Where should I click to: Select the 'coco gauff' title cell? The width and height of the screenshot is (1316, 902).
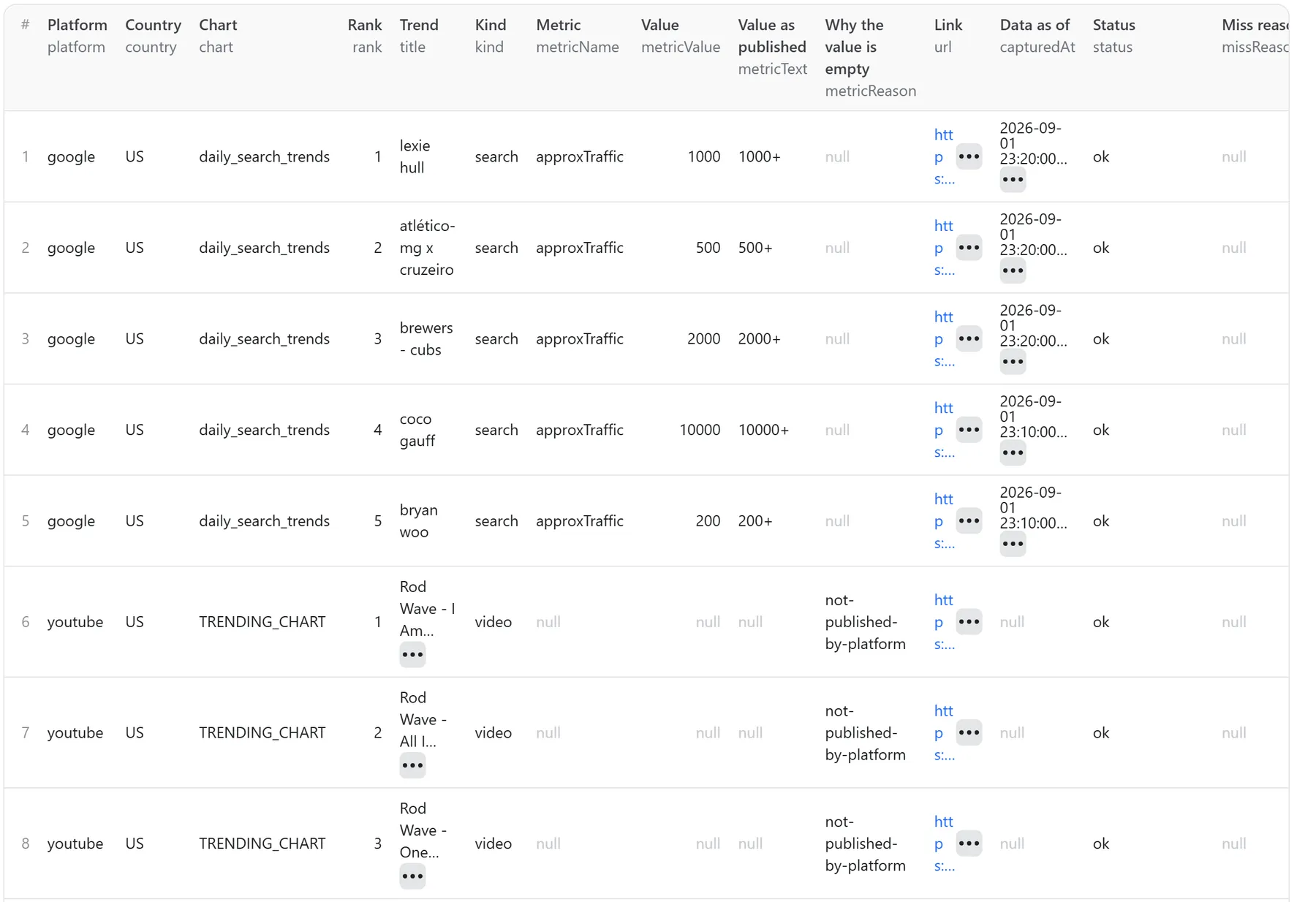tap(417, 430)
